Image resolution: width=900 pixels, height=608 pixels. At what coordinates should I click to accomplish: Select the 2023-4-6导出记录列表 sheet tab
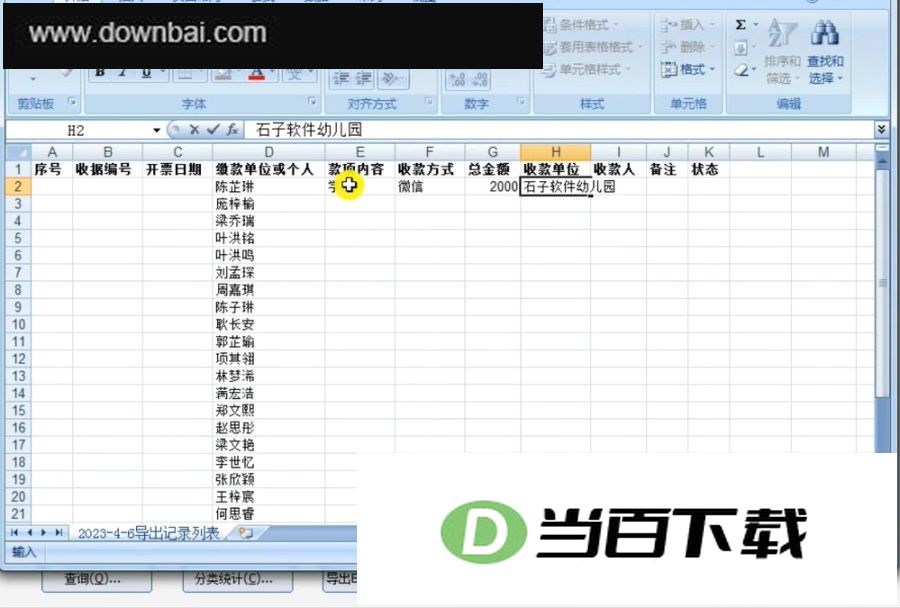tap(148, 533)
